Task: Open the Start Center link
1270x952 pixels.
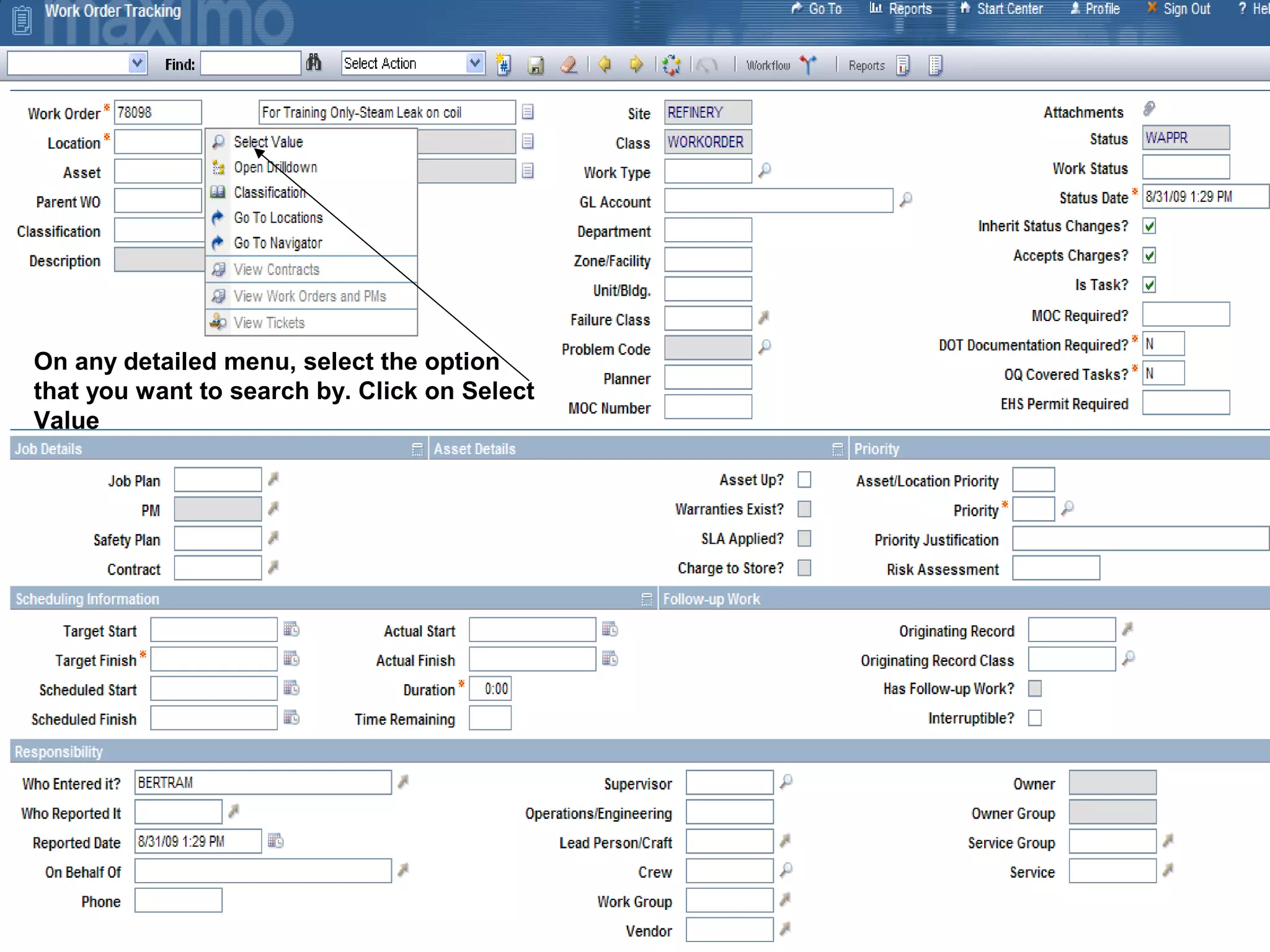Action: click(1009, 9)
